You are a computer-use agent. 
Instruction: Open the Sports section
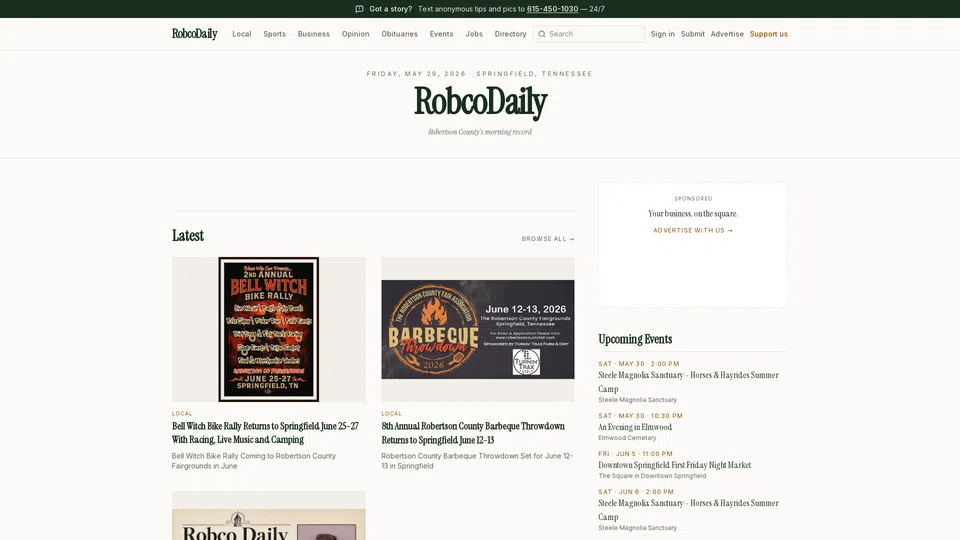point(274,34)
